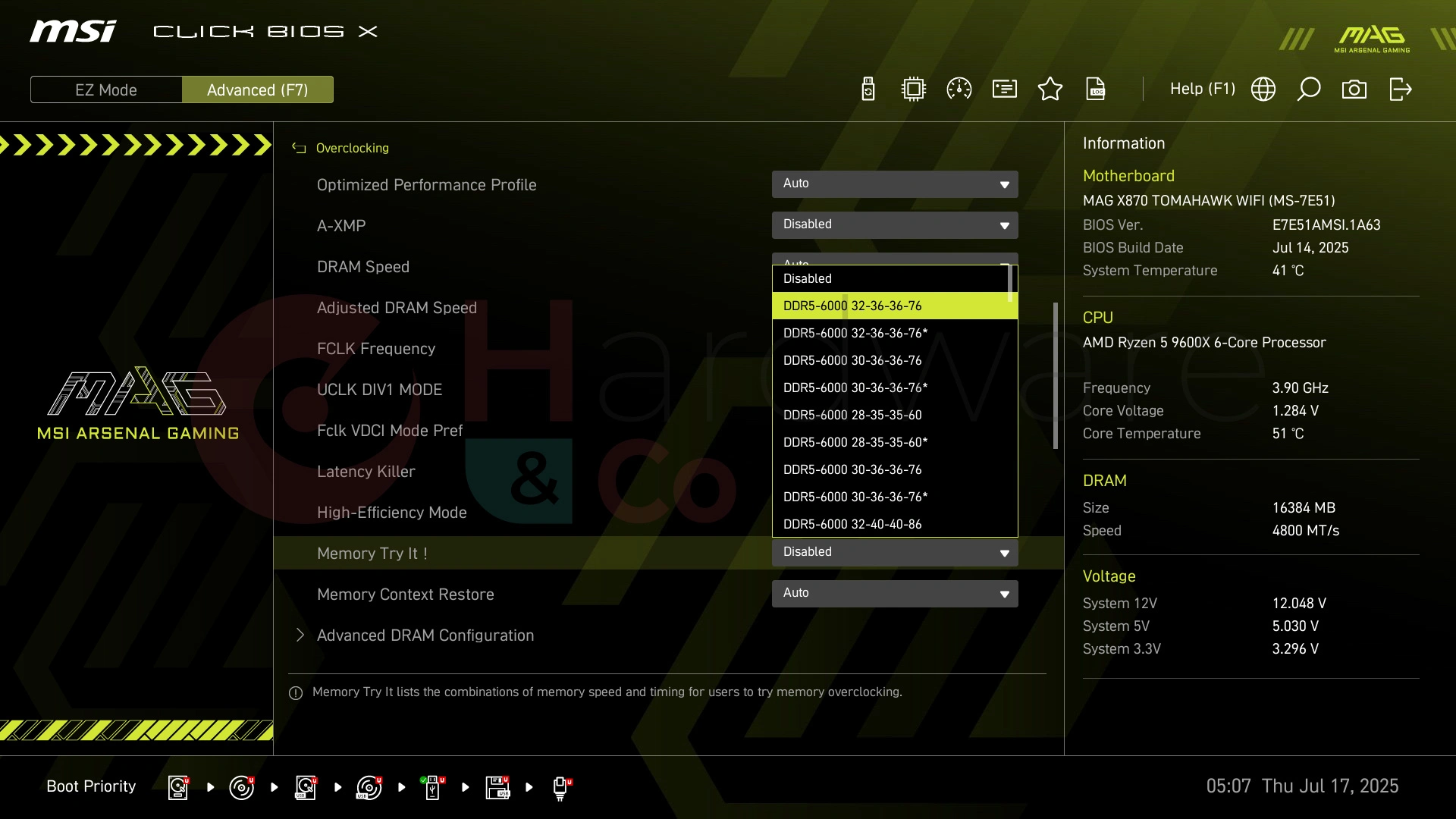The width and height of the screenshot is (1456, 819).
Task: Select the DRAM Speed setting label
Action: (x=363, y=267)
